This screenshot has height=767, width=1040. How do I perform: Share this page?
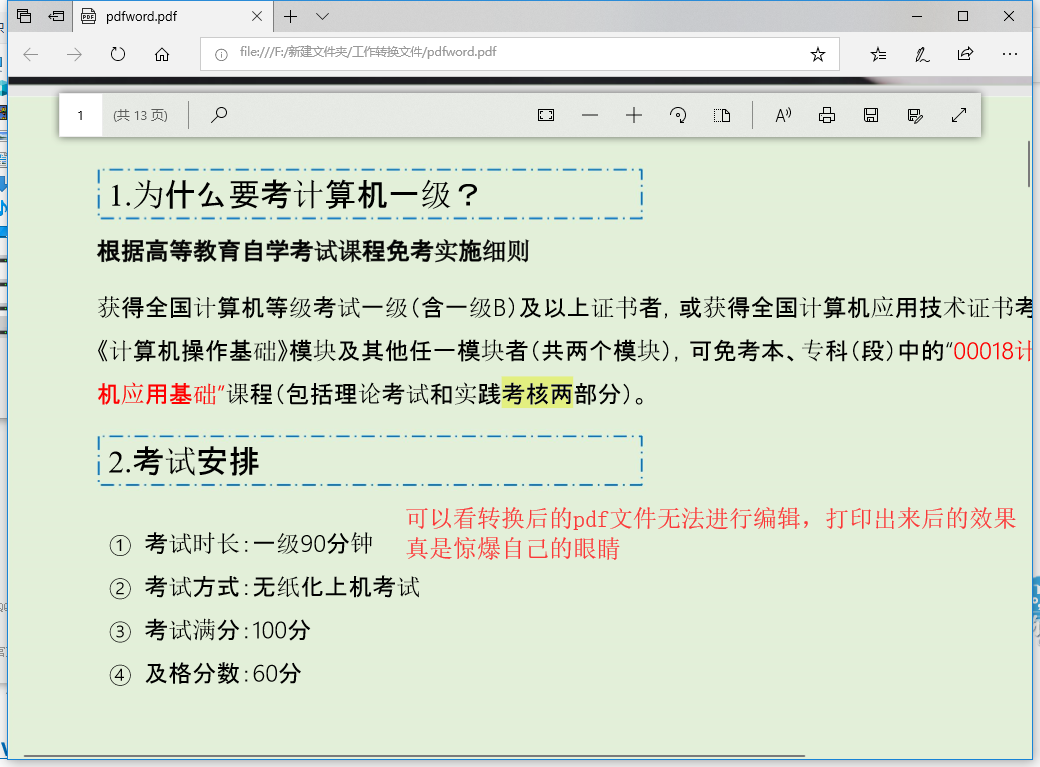pos(966,54)
